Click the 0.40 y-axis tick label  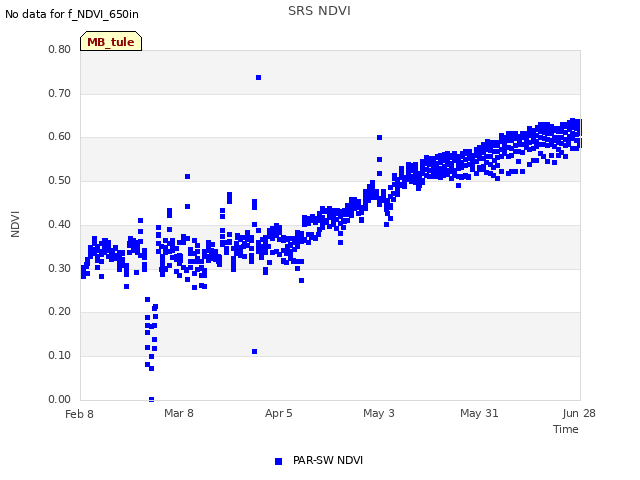click(x=60, y=224)
